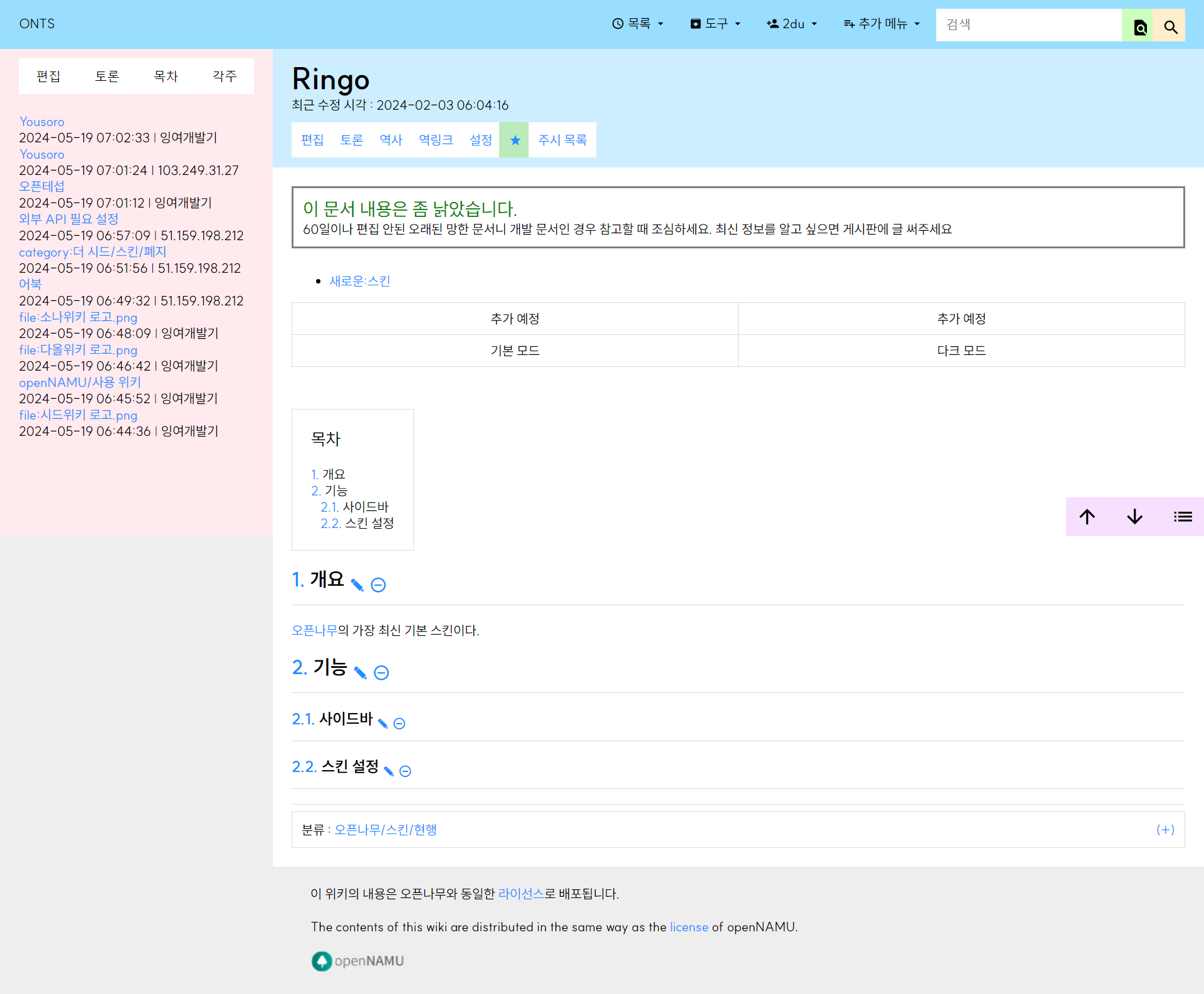
Task: Expand the 도구 dropdown menu
Action: pyautogui.click(x=716, y=23)
